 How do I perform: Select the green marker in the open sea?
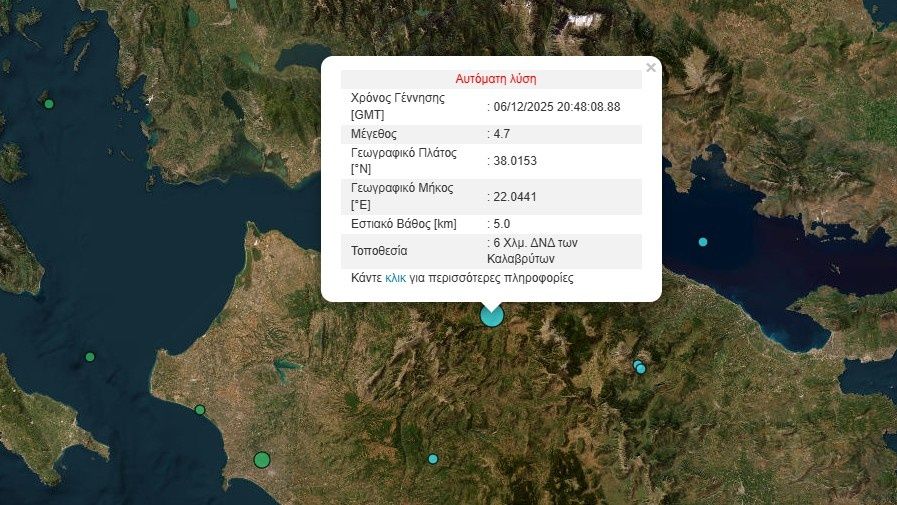(90, 357)
